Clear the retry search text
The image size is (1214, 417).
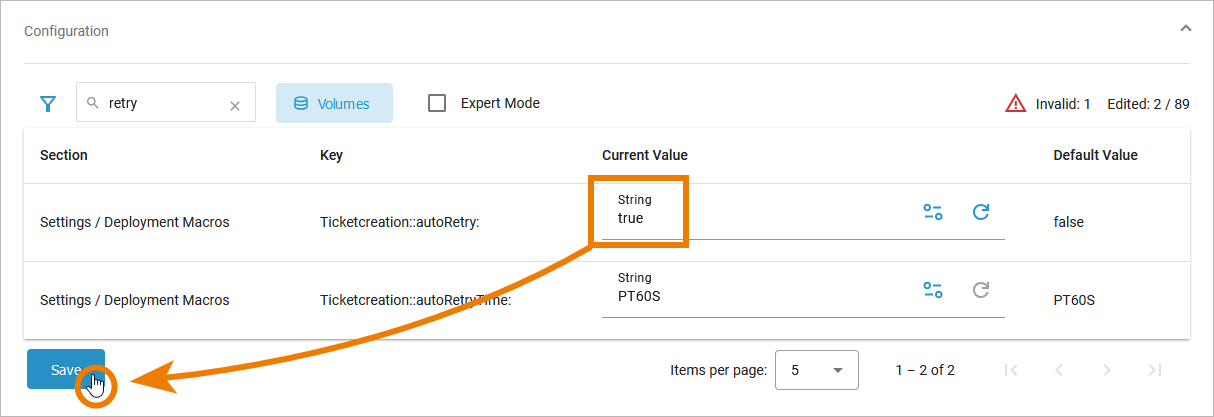click(235, 105)
